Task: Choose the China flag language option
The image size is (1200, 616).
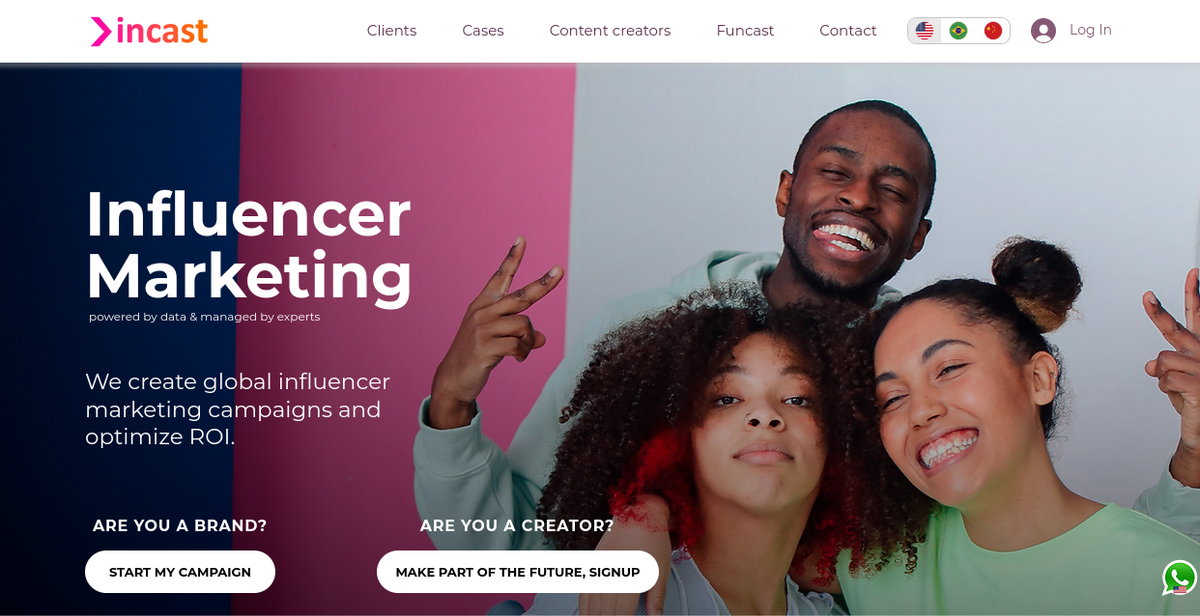Action: [x=993, y=31]
